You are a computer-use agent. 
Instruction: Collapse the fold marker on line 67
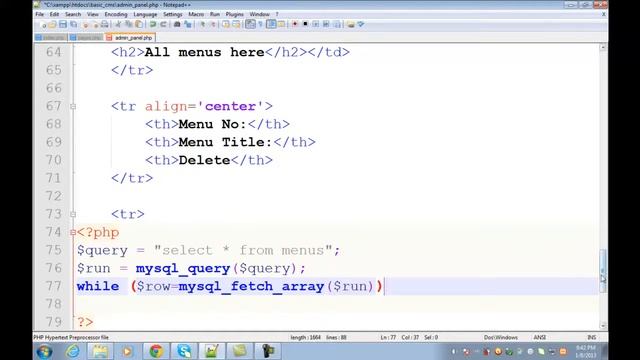coord(73,107)
